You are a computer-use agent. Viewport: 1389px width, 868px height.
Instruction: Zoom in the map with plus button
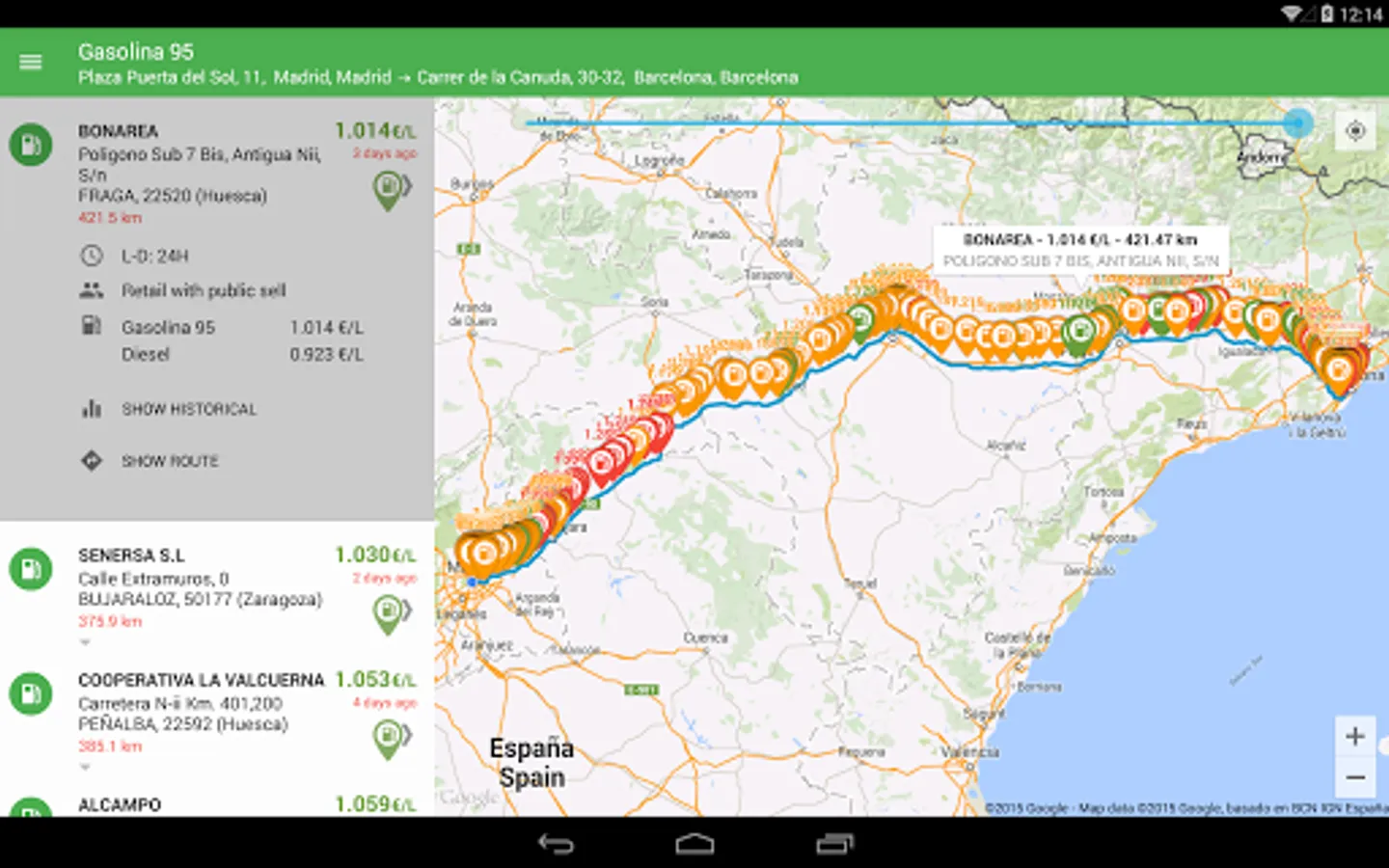[x=1355, y=737]
